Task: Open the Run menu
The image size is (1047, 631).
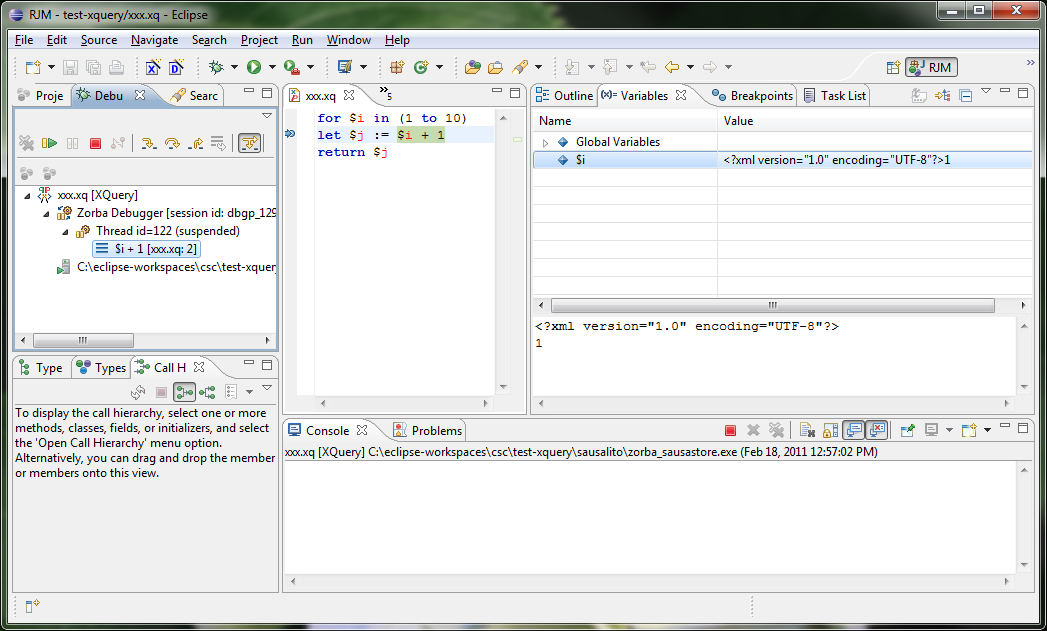Action: (x=302, y=40)
